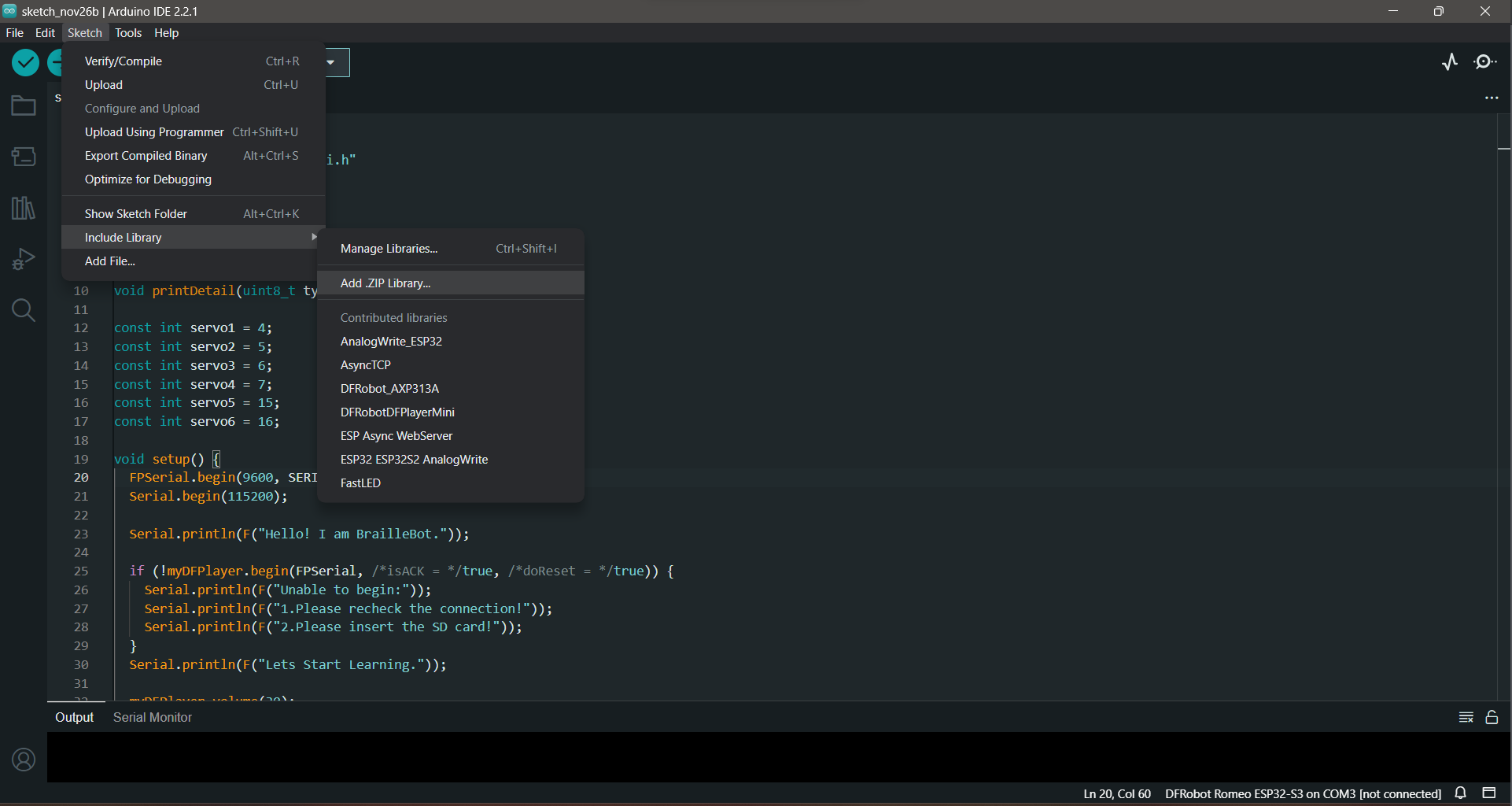The height and width of the screenshot is (806, 1512).
Task: Toggle the output scroll lock icon
Action: pos(1492,717)
